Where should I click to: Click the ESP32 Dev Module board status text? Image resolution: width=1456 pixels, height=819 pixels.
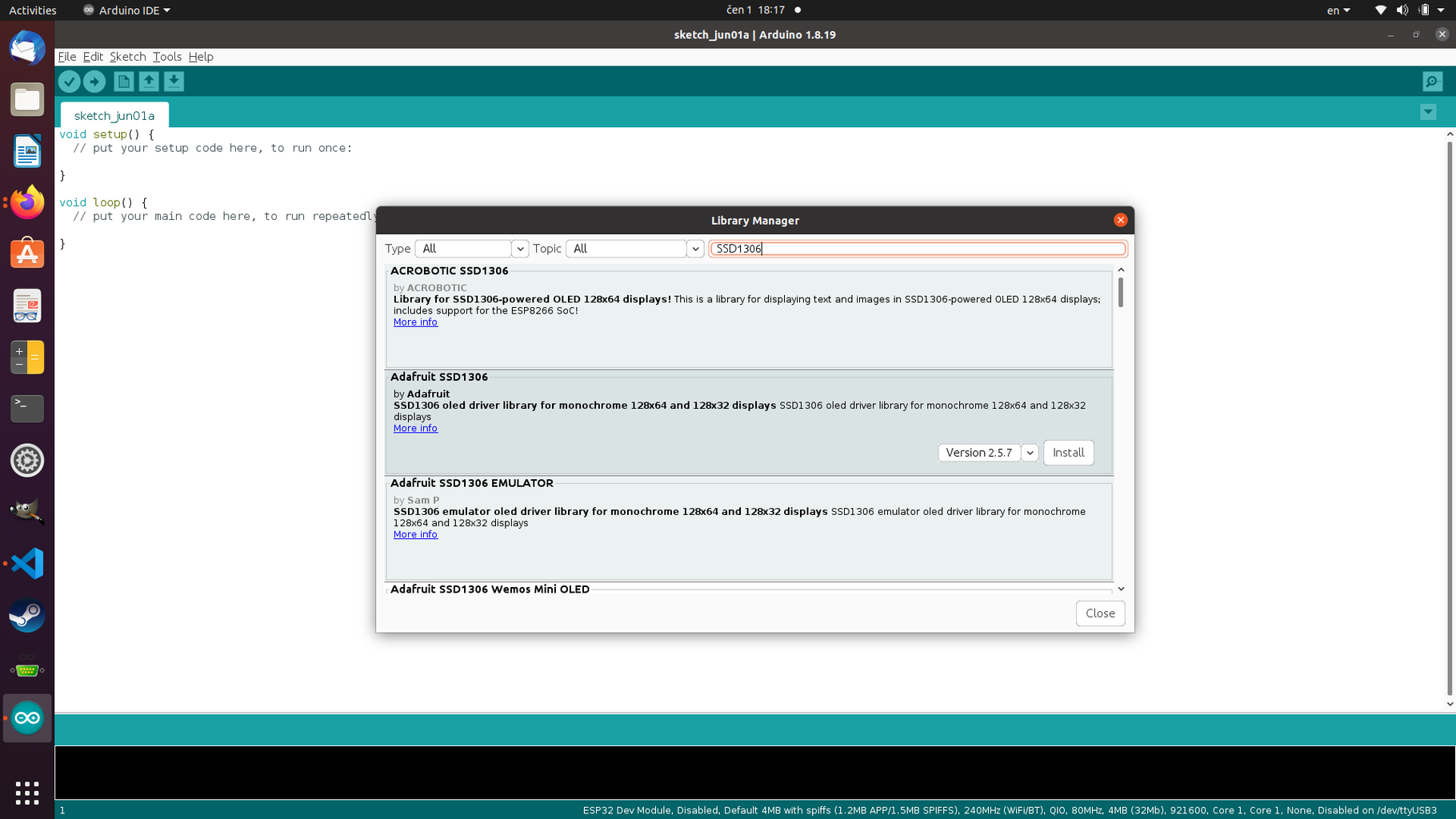(1010, 810)
